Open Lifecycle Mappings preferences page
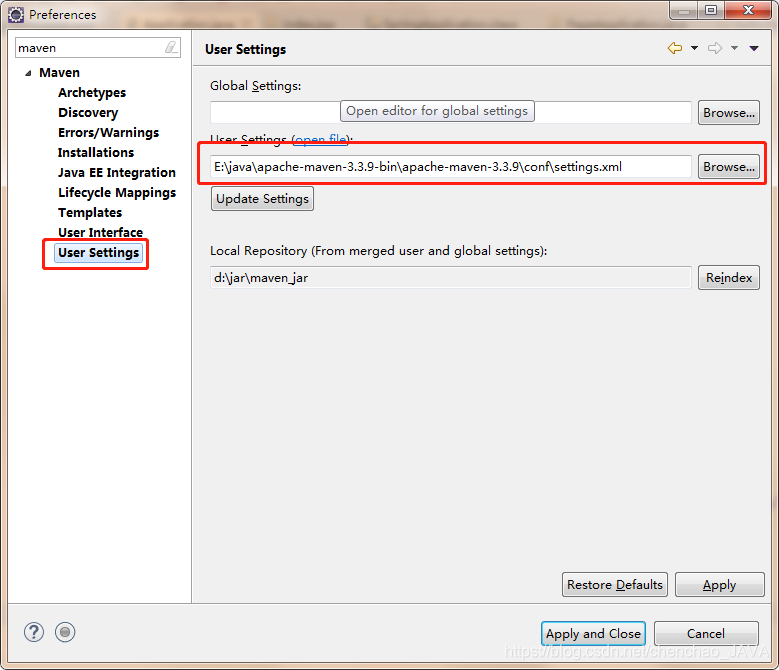This screenshot has height=670, width=779. point(117,193)
